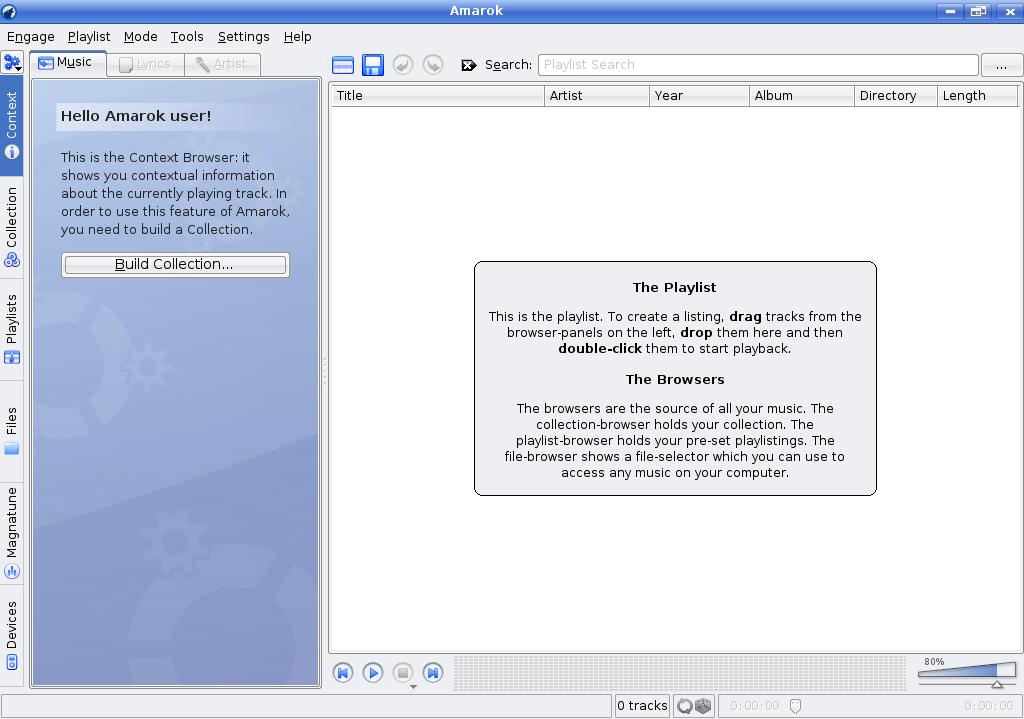Open the Context browser sidebar tab

point(12,125)
